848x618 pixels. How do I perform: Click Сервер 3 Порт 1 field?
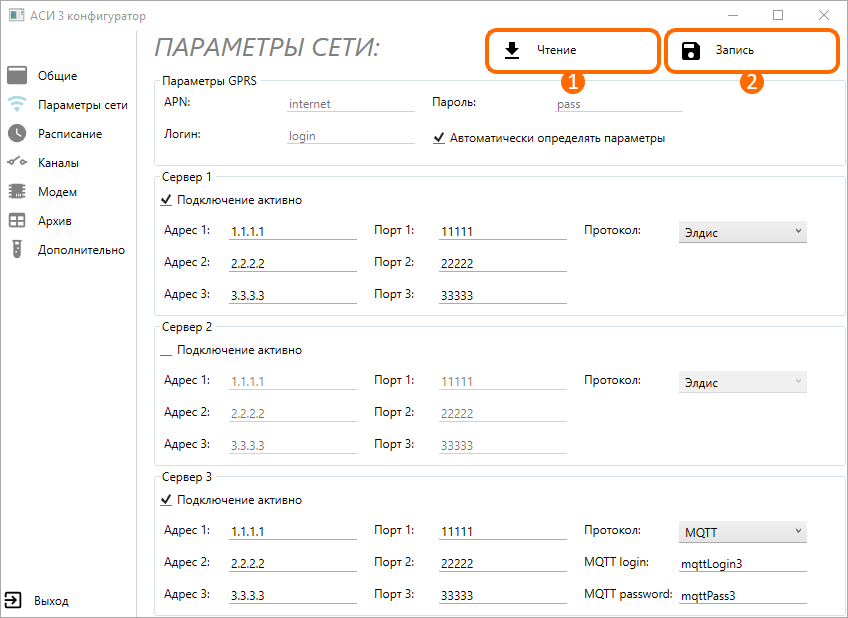502,531
